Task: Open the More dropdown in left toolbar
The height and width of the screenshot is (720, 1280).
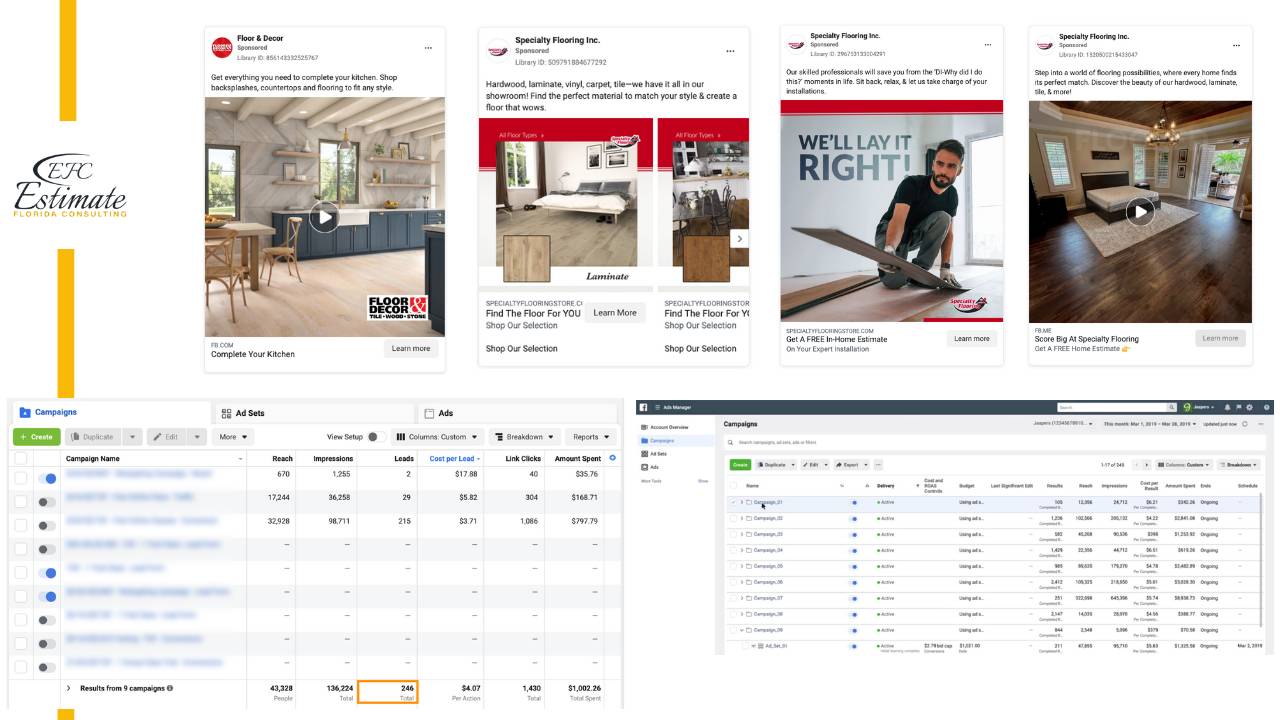Action: pyautogui.click(x=232, y=437)
